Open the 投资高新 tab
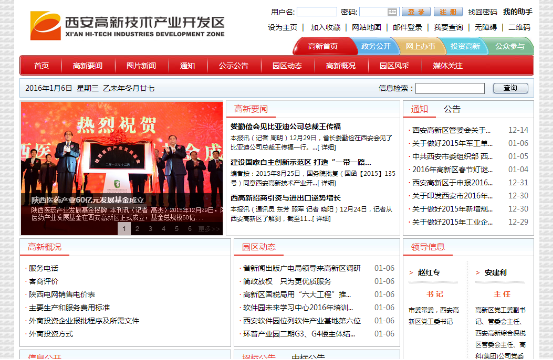 pos(465,46)
